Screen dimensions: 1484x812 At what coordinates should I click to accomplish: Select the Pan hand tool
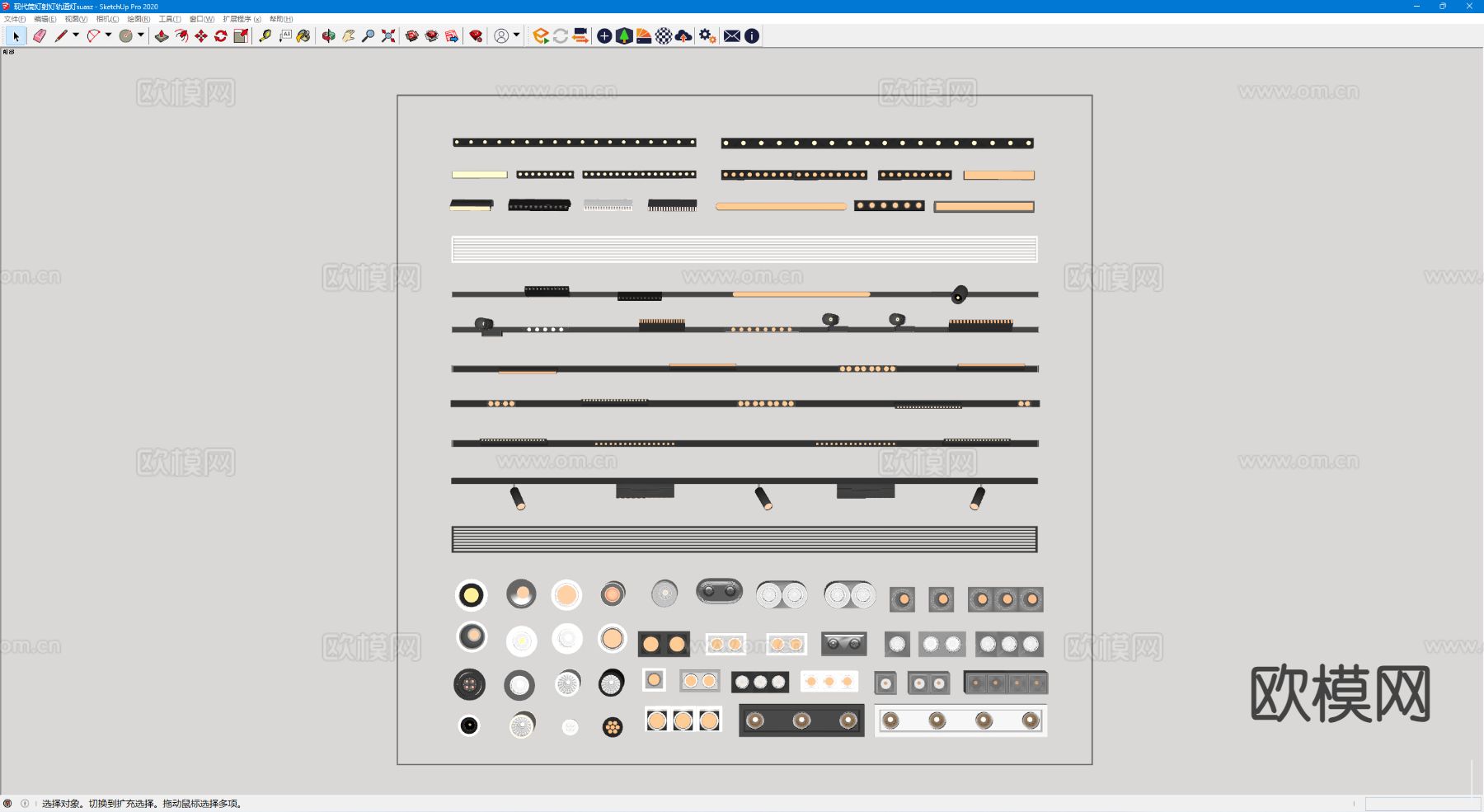(348, 36)
